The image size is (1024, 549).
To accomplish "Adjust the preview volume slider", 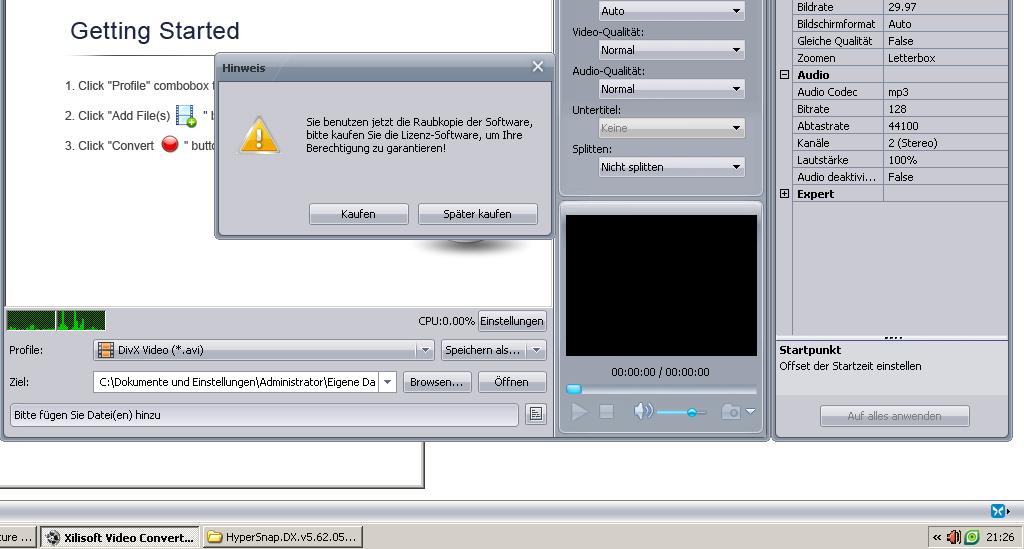I will tap(691, 412).
